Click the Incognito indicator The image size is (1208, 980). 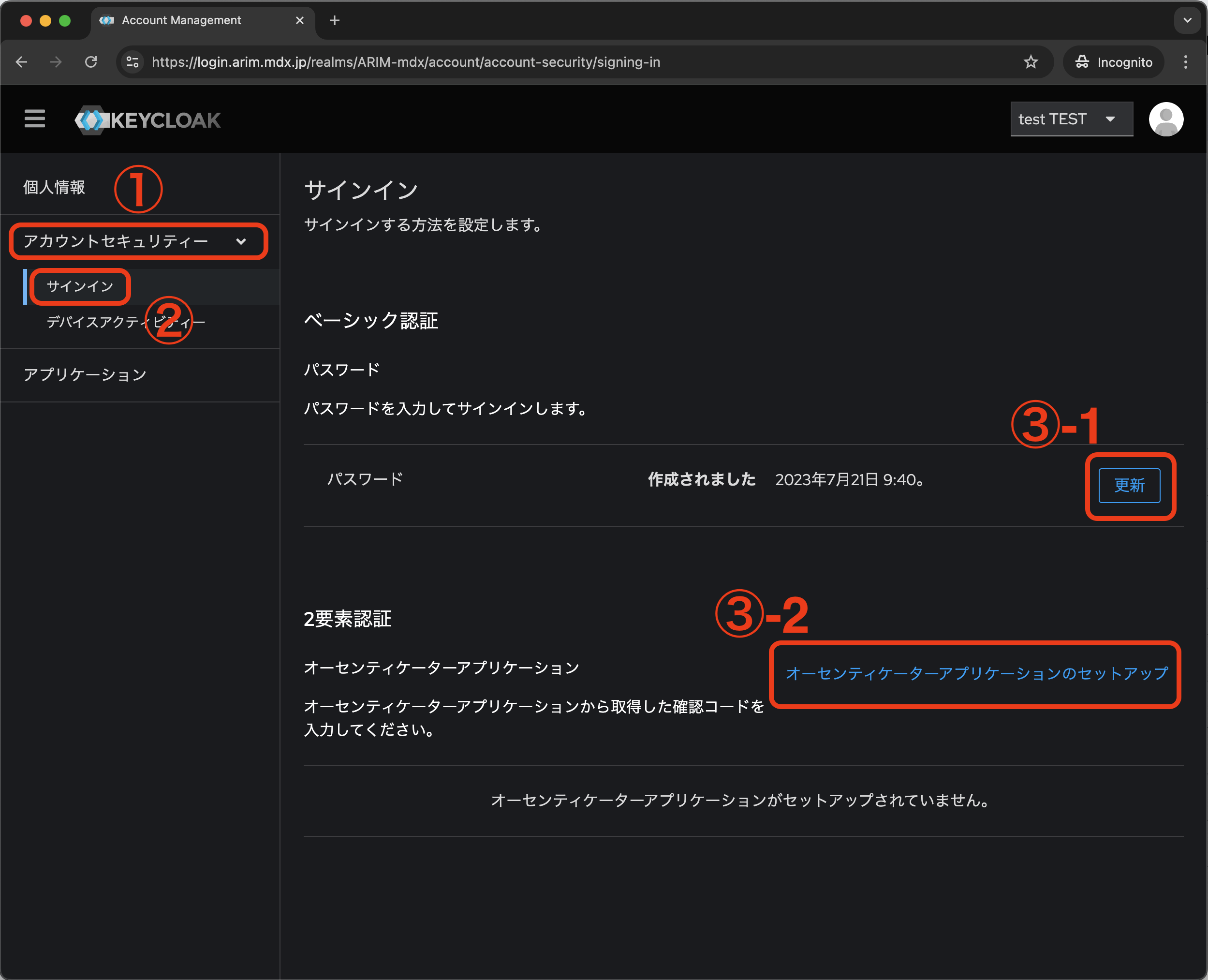click(x=1113, y=62)
